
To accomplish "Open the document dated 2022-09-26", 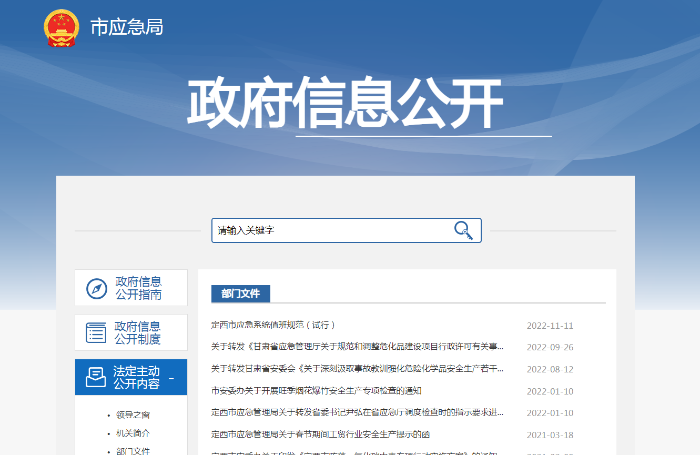I will [357, 347].
